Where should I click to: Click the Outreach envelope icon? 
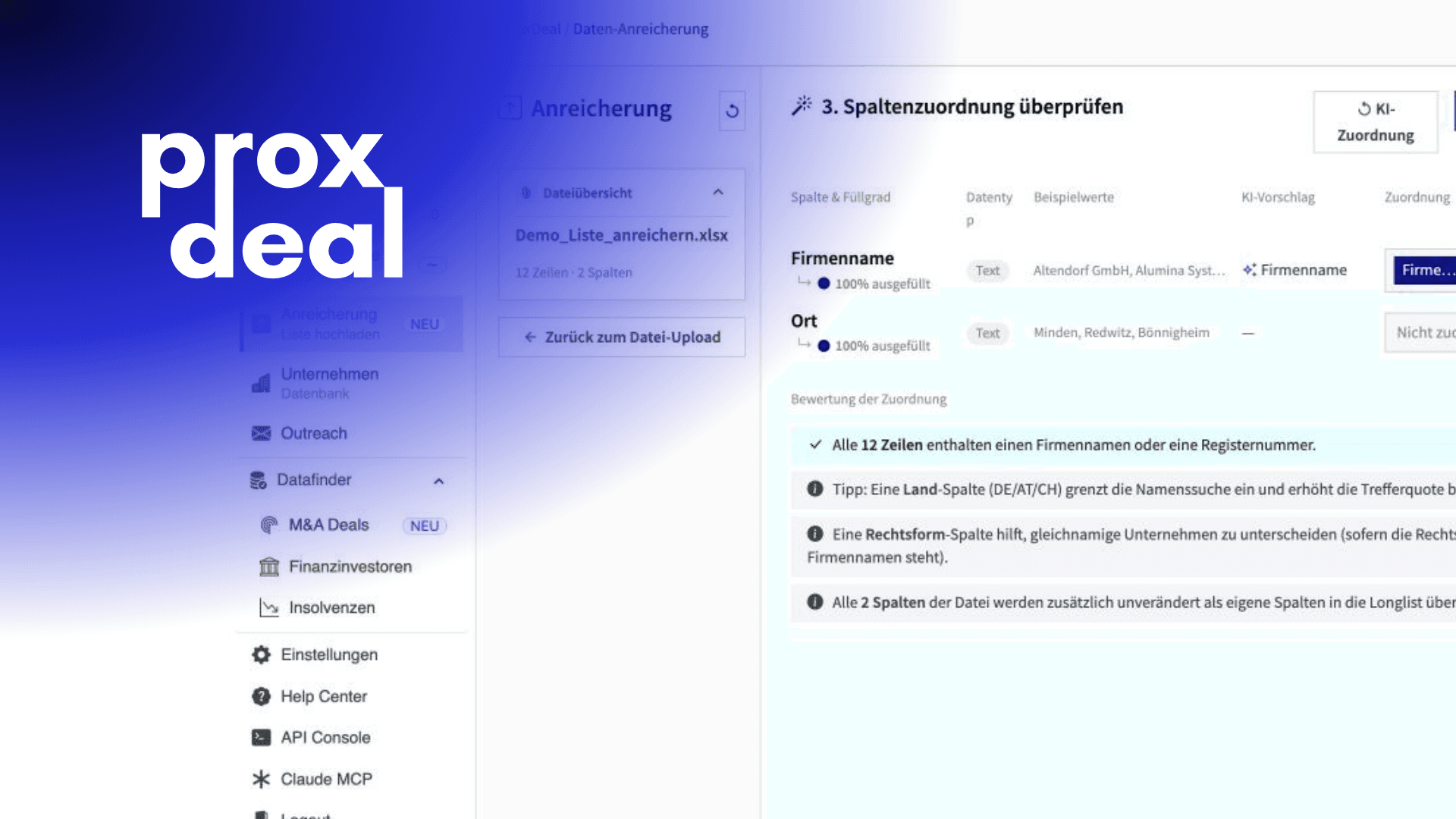(261, 433)
